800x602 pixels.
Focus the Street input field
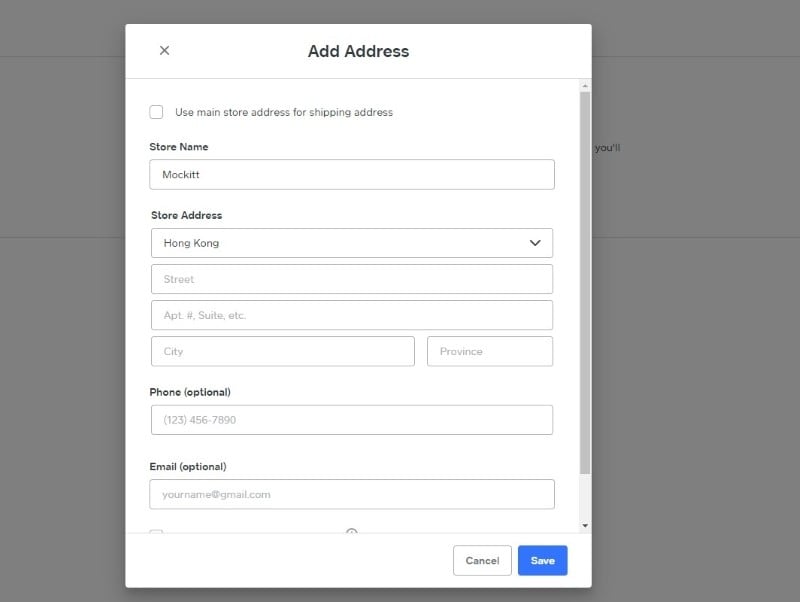(351, 279)
